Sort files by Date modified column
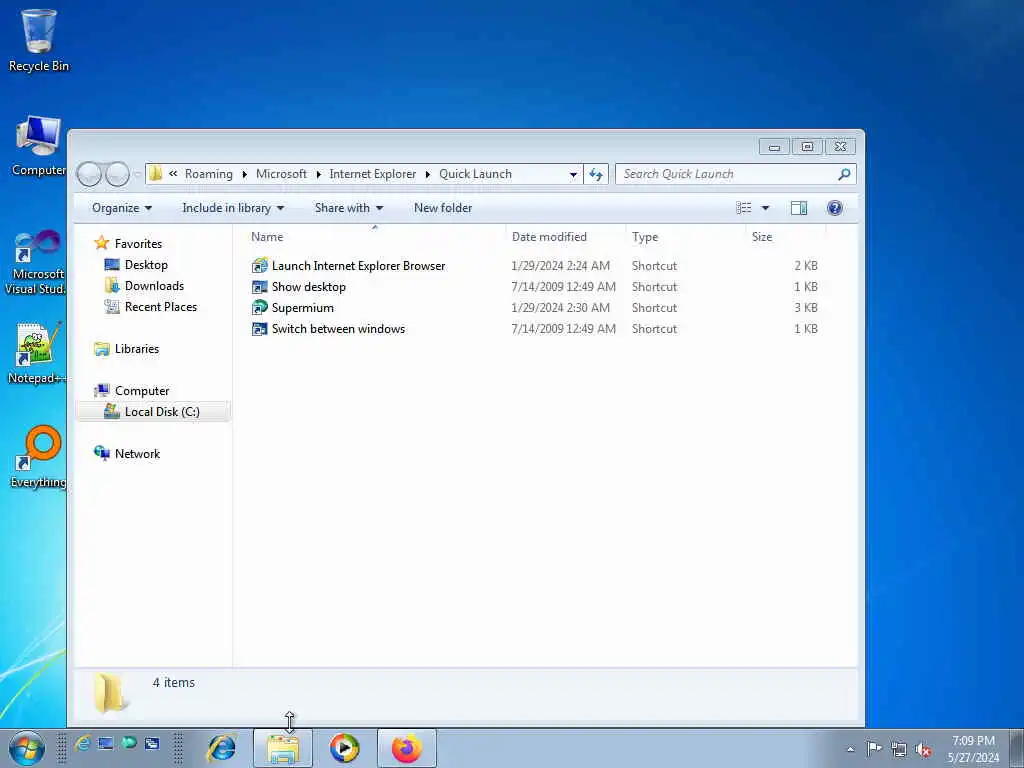Screen dimensions: 1024x768 point(566,236)
